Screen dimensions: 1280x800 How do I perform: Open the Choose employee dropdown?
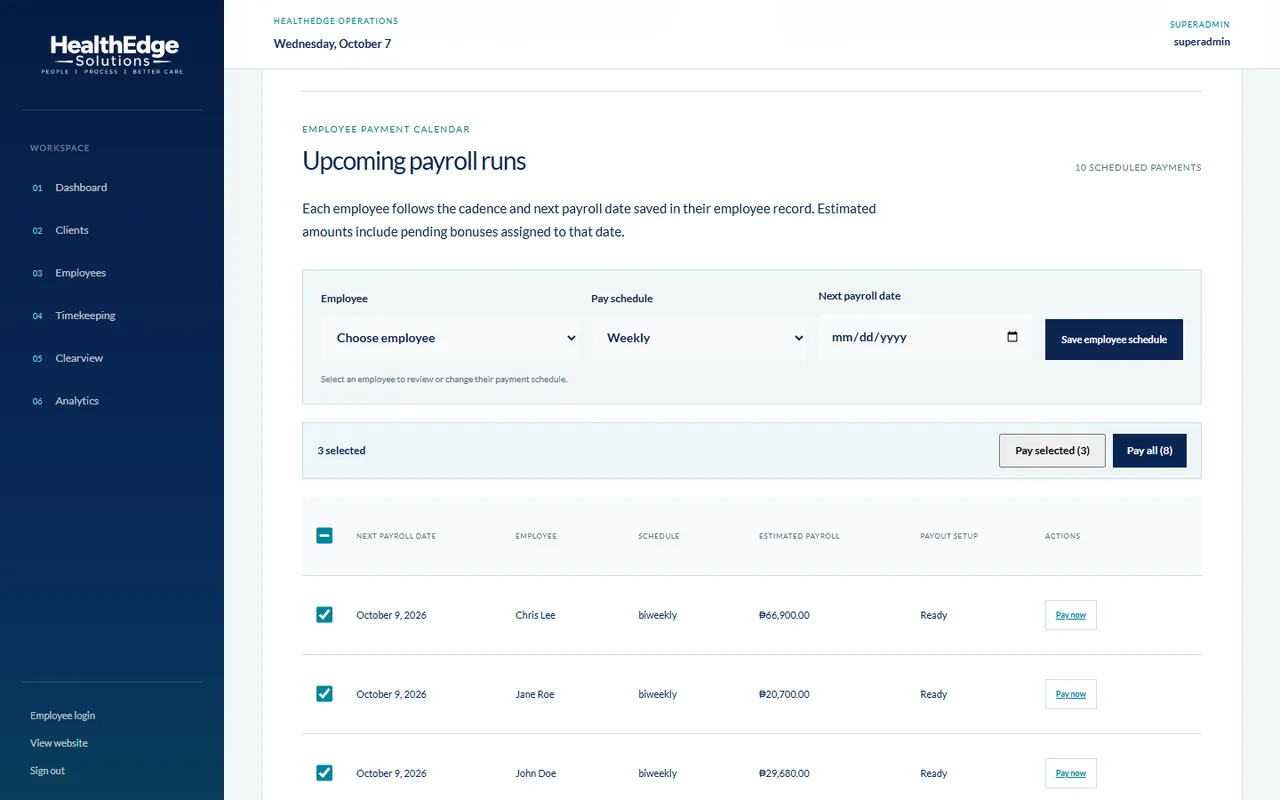[449, 338]
